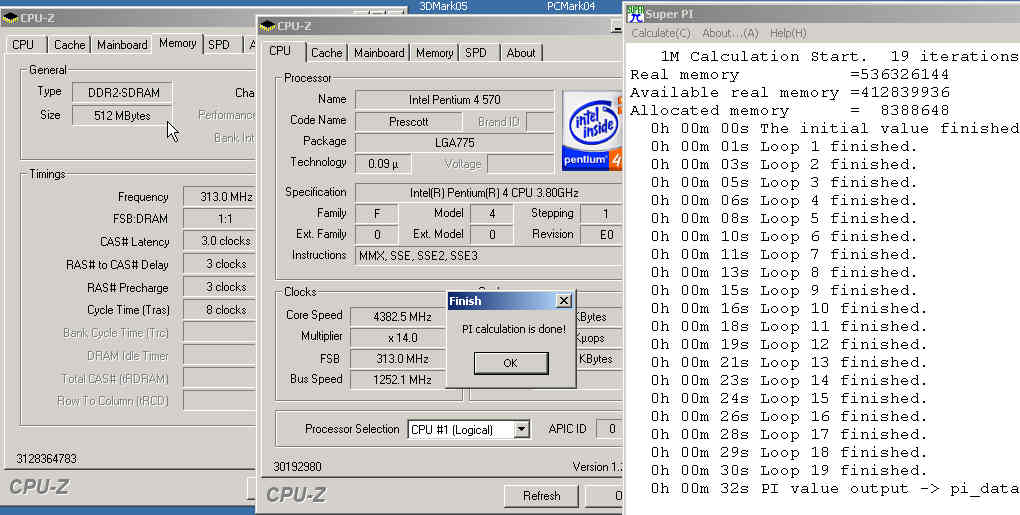
Task: Click the FSB:DRAM ratio value 1:1
Action: click(219, 218)
